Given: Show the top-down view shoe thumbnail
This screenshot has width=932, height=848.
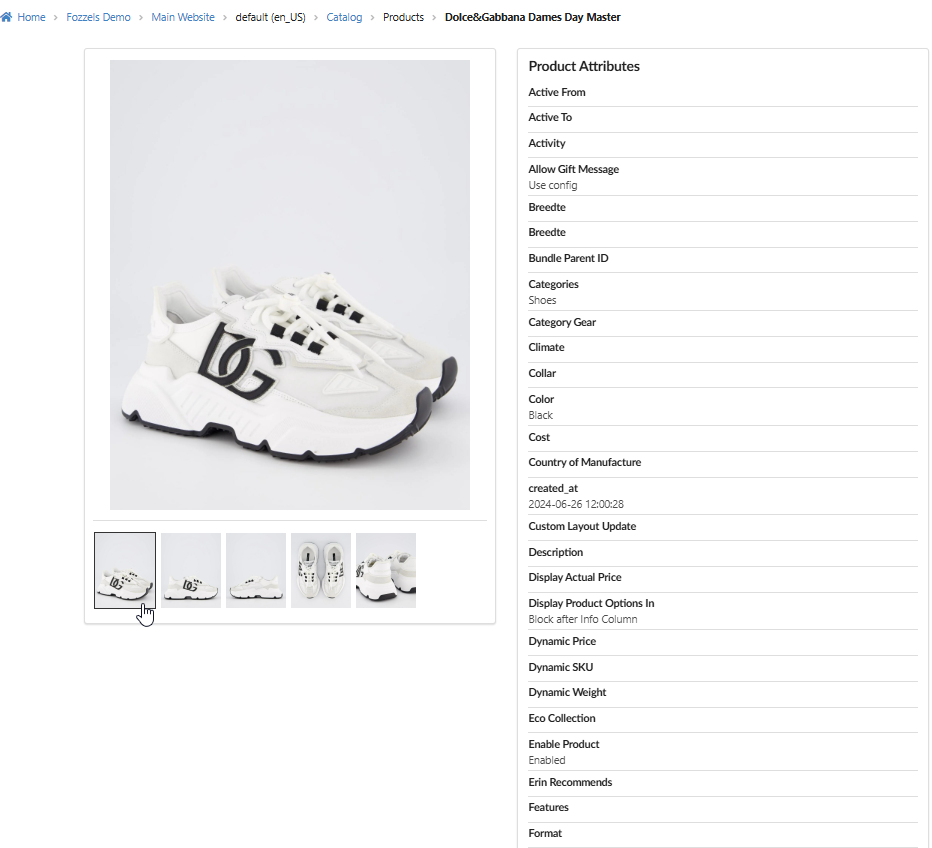Looking at the screenshot, I should pos(321,570).
